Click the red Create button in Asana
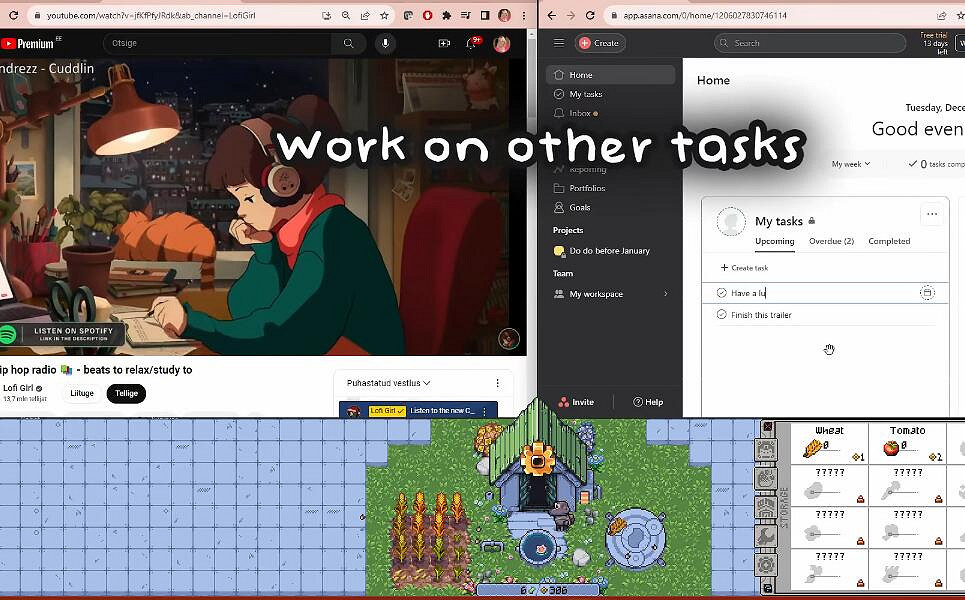The width and height of the screenshot is (965, 600). [600, 43]
